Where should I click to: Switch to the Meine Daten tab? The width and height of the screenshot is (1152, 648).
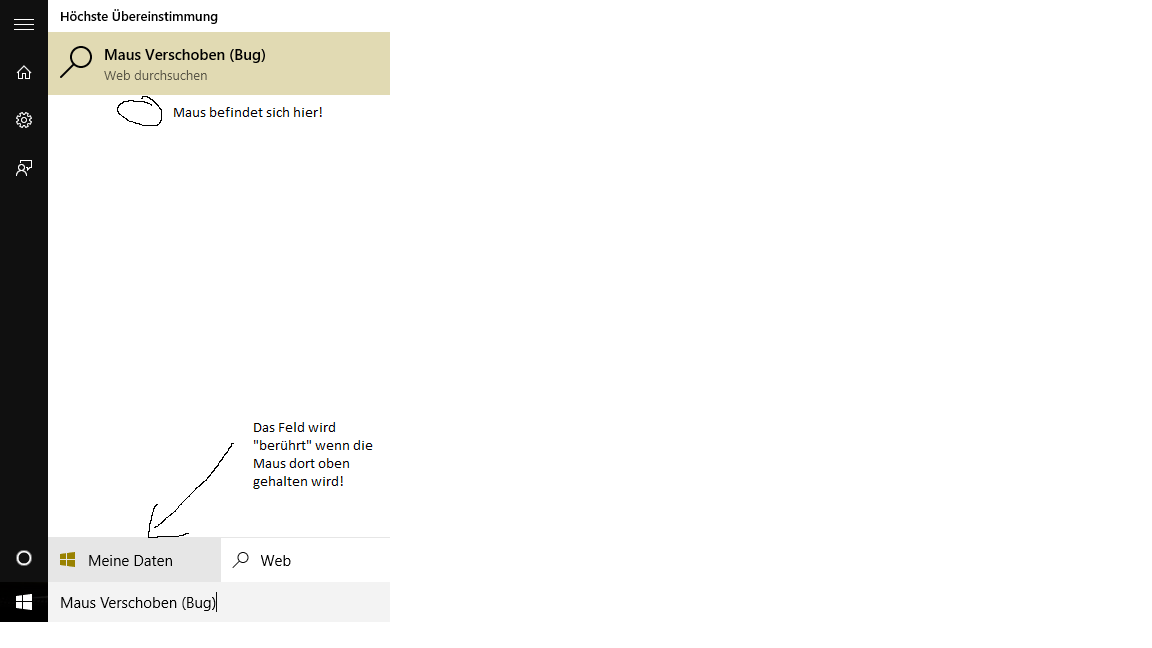(135, 560)
